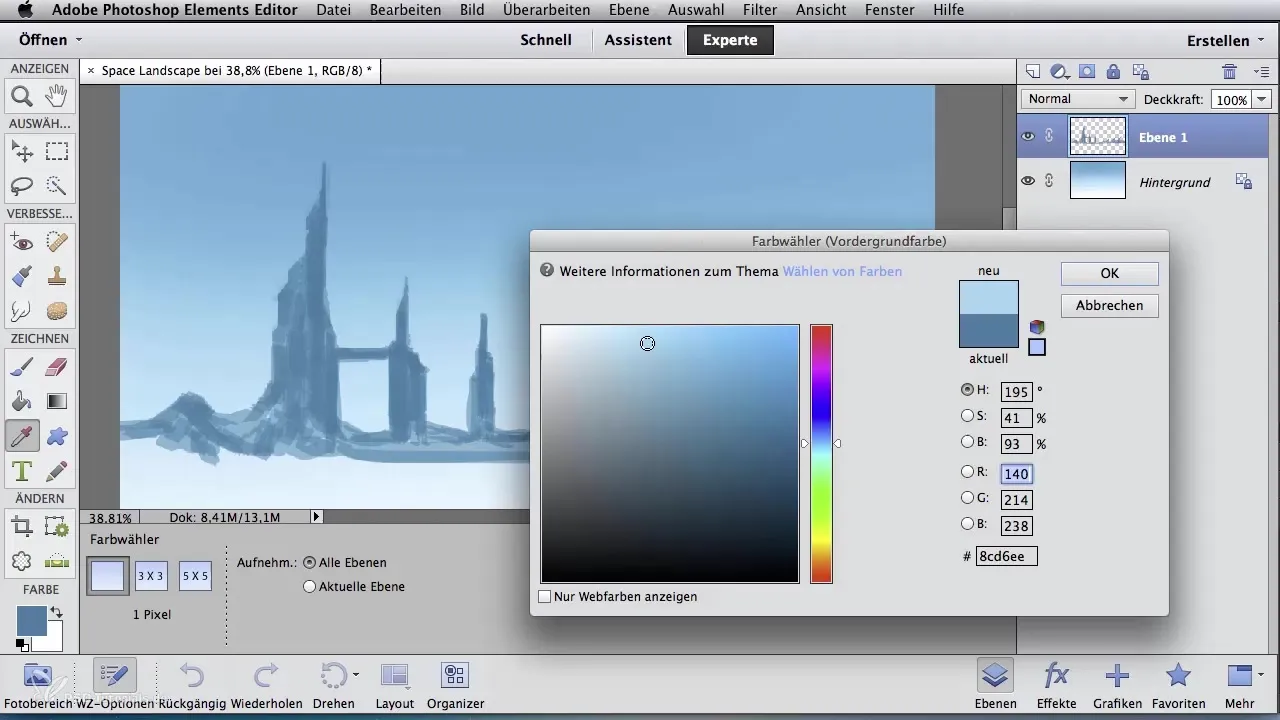The image size is (1280, 720).
Task: Open the Wählen von Farben help link
Action: (x=842, y=270)
